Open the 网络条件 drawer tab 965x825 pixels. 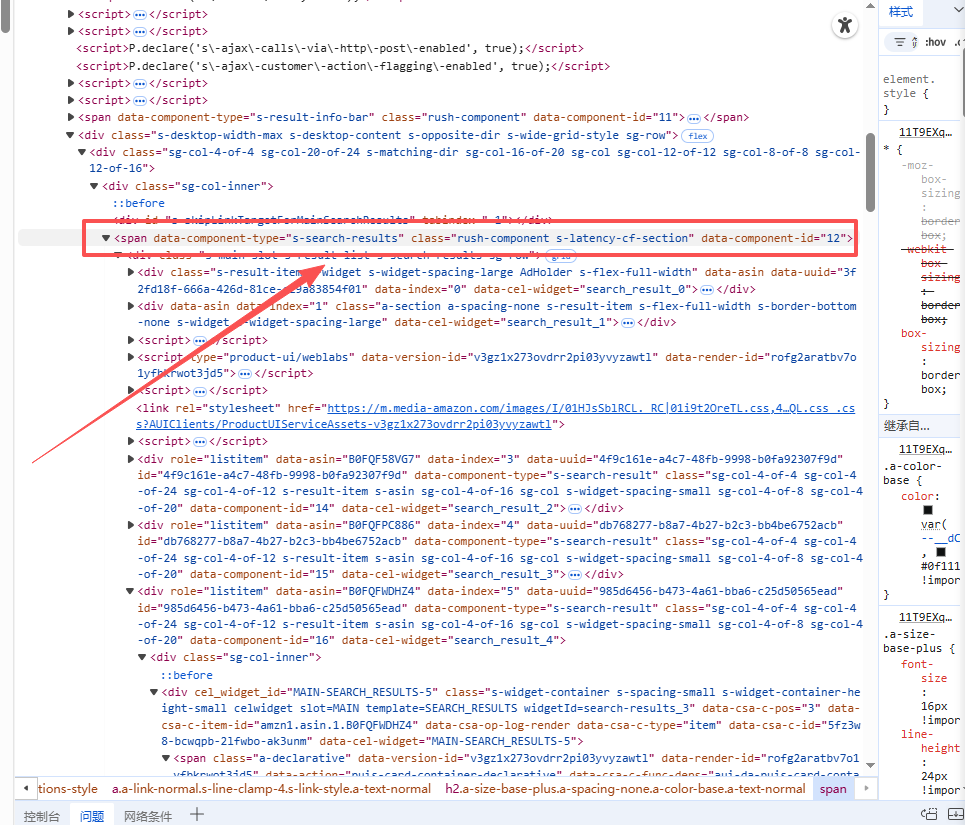[x=148, y=816]
